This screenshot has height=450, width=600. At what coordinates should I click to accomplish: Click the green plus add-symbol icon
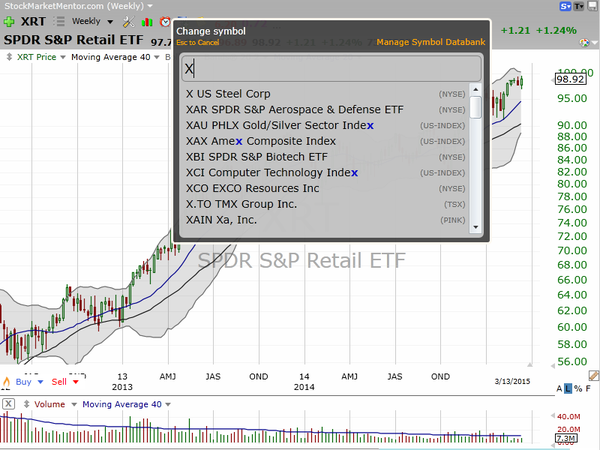(x=9, y=22)
